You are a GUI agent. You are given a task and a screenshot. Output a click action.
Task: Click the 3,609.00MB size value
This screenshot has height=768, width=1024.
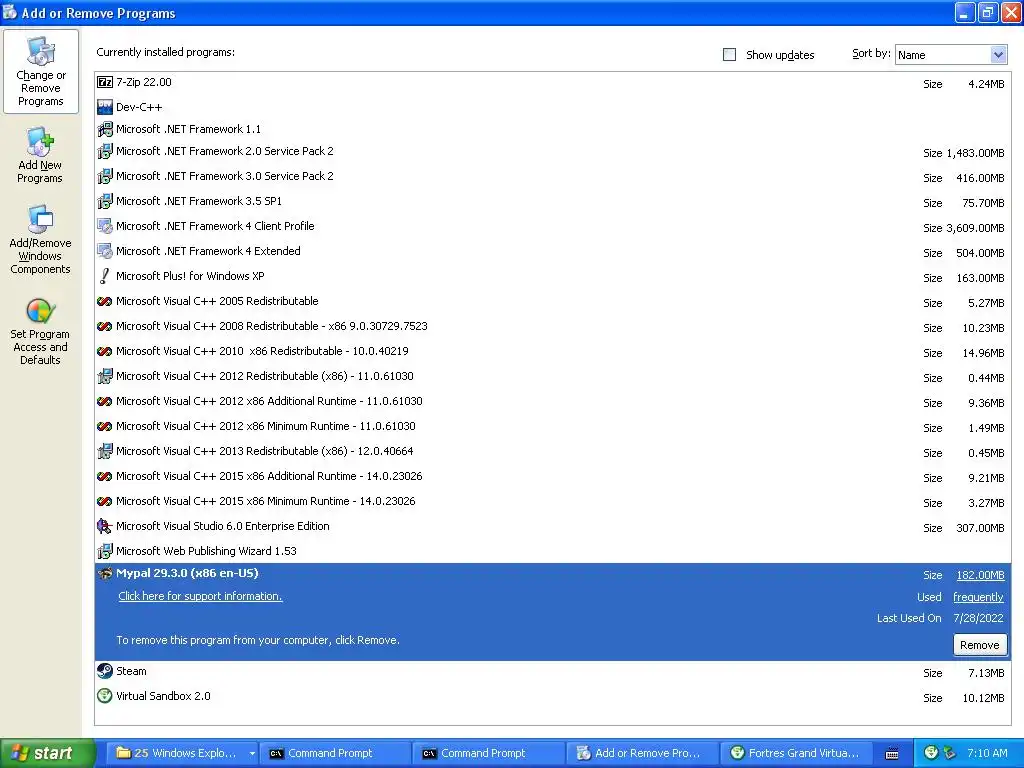tap(975, 228)
